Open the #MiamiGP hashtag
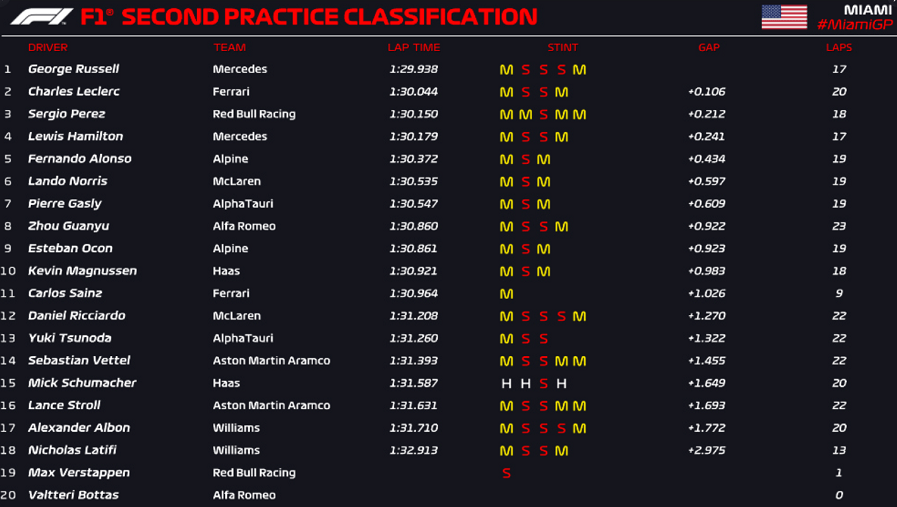897x507 pixels. point(853,25)
